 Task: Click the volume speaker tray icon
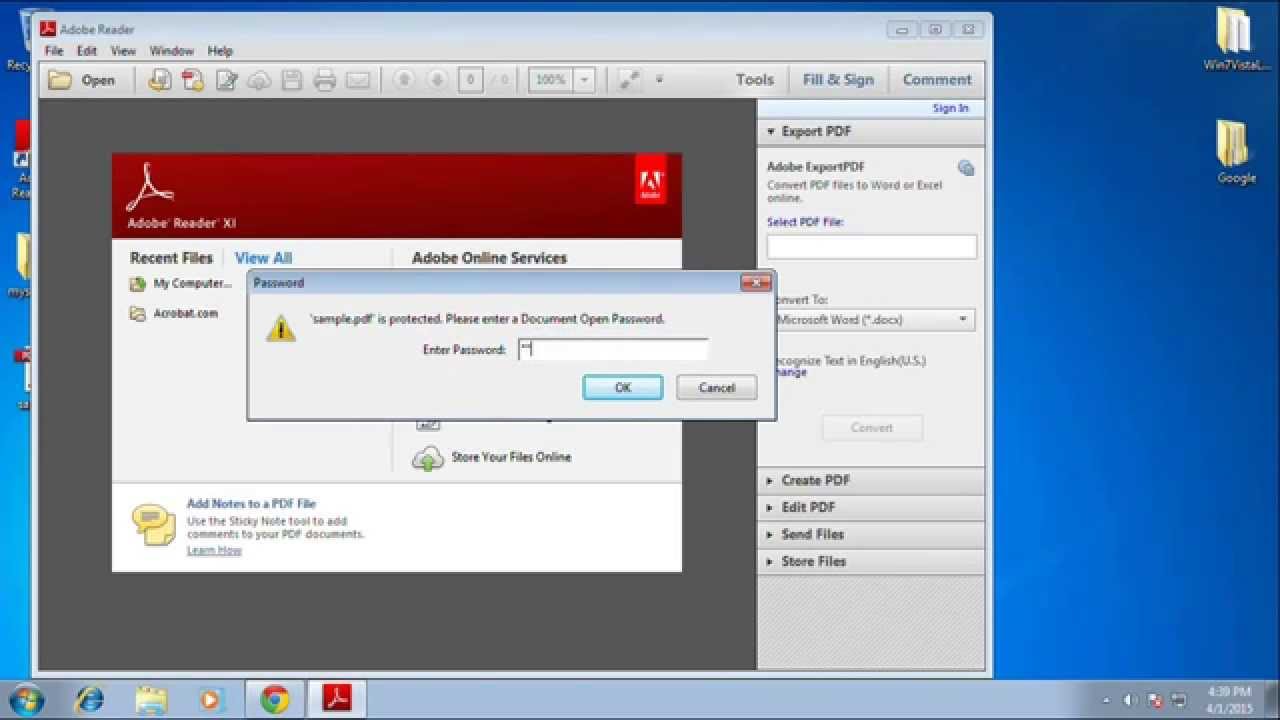pos(1131,700)
